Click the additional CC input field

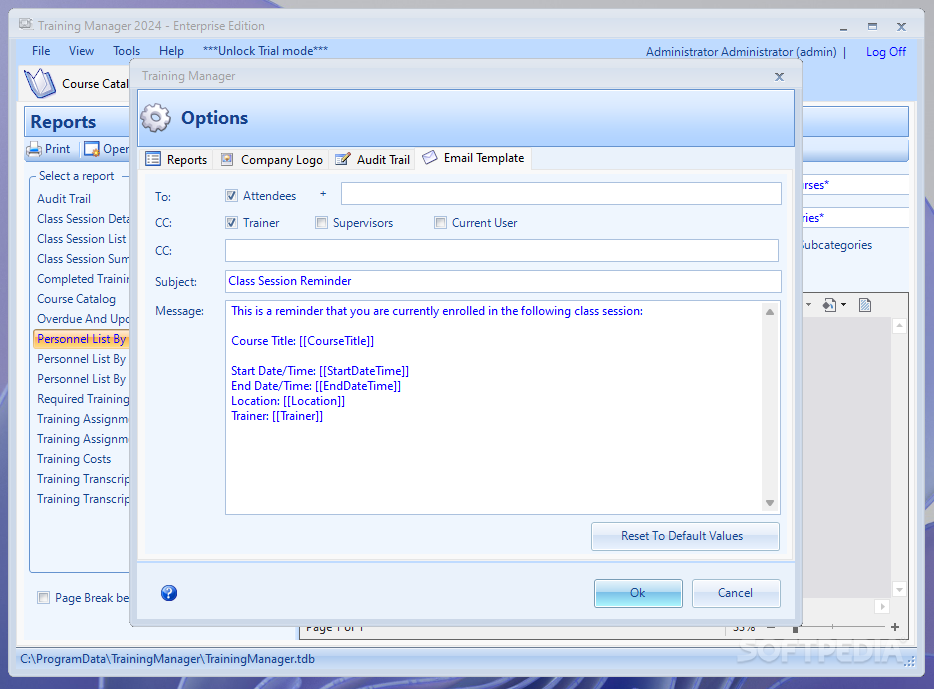[x=502, y=251]
